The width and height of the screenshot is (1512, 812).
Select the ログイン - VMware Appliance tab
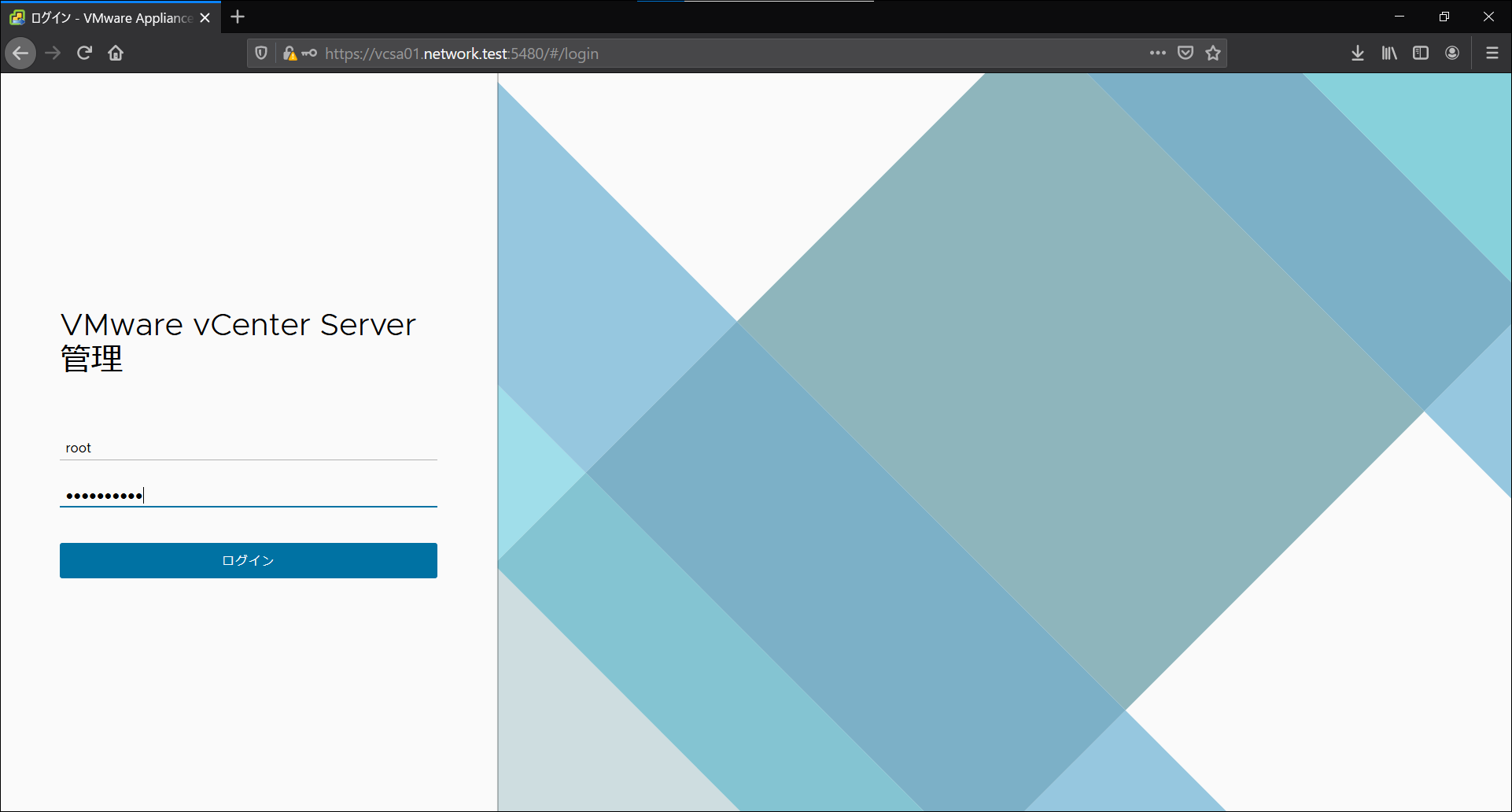[110, 17]
